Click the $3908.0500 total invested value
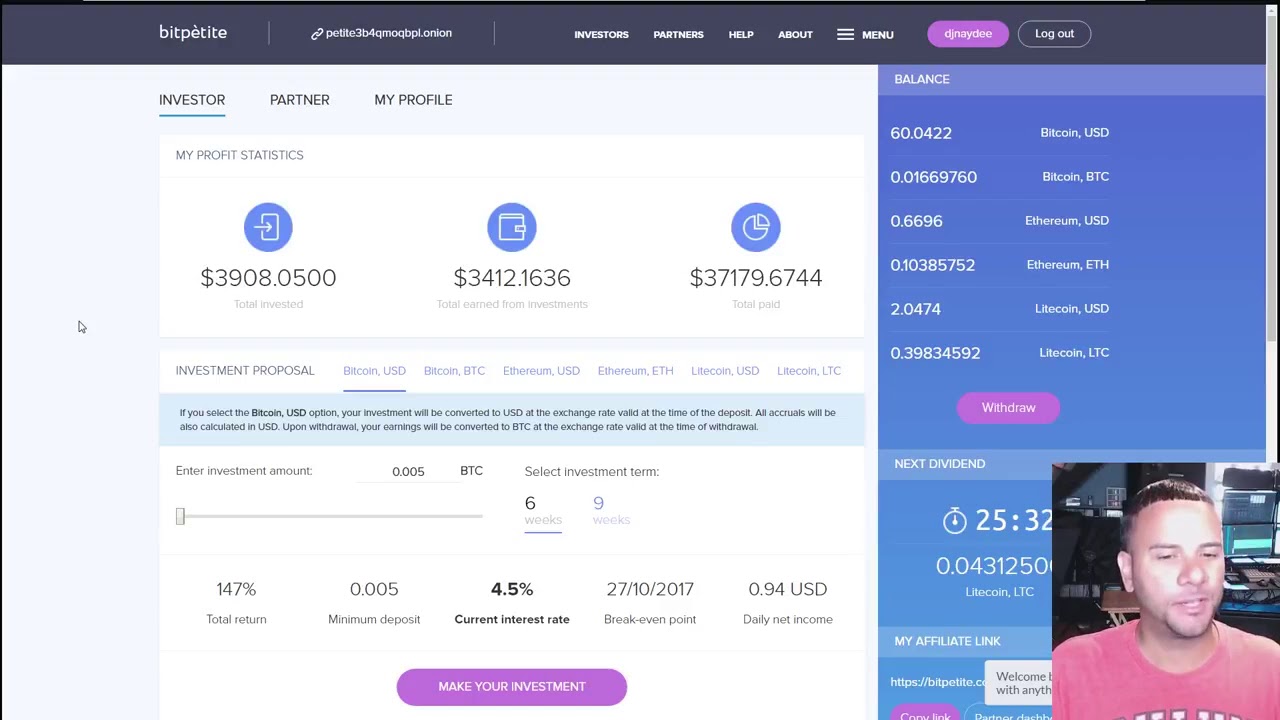The image size is (1280, 720). (268, 278)
